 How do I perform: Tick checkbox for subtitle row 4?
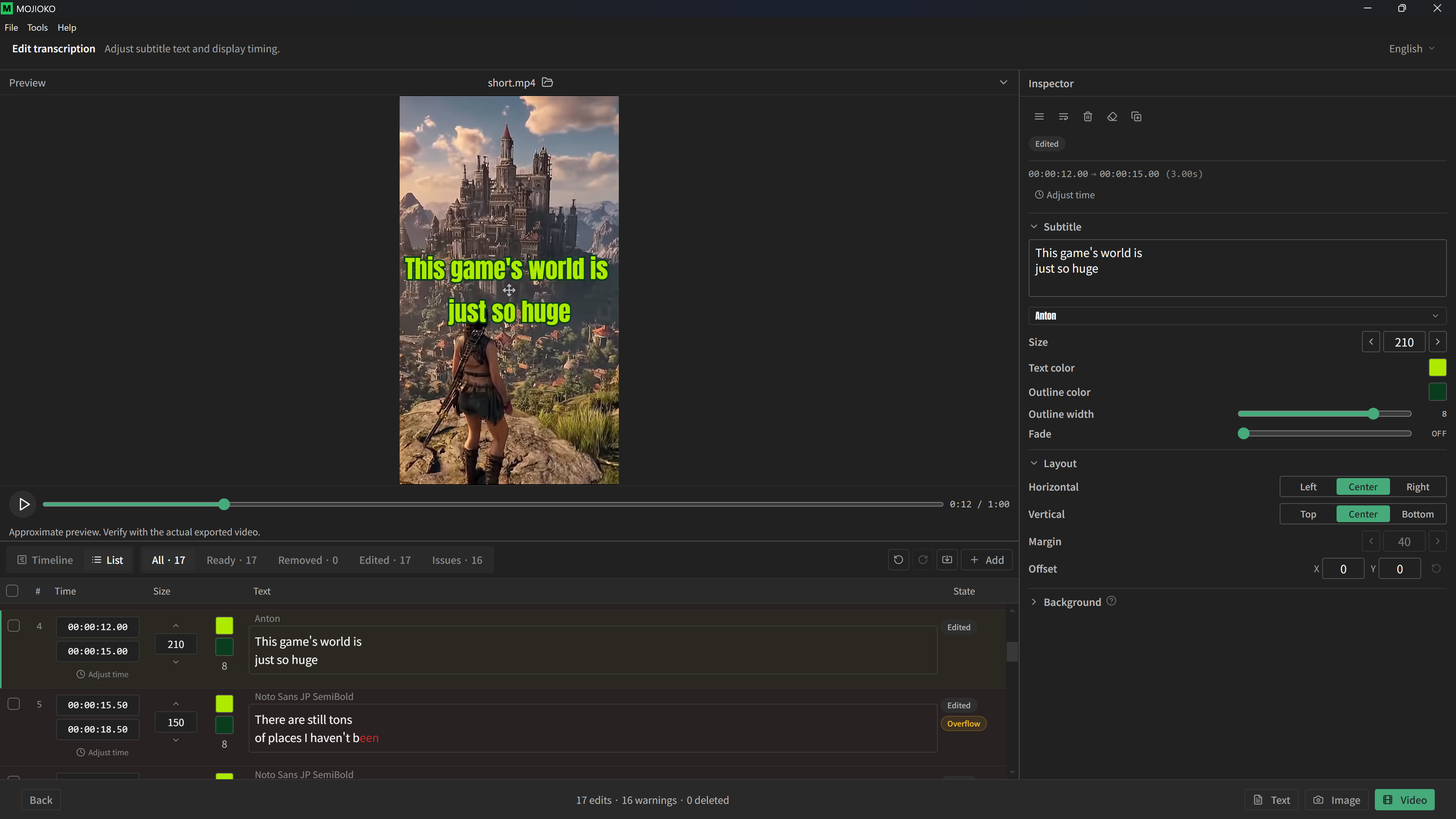pos(14,626)
